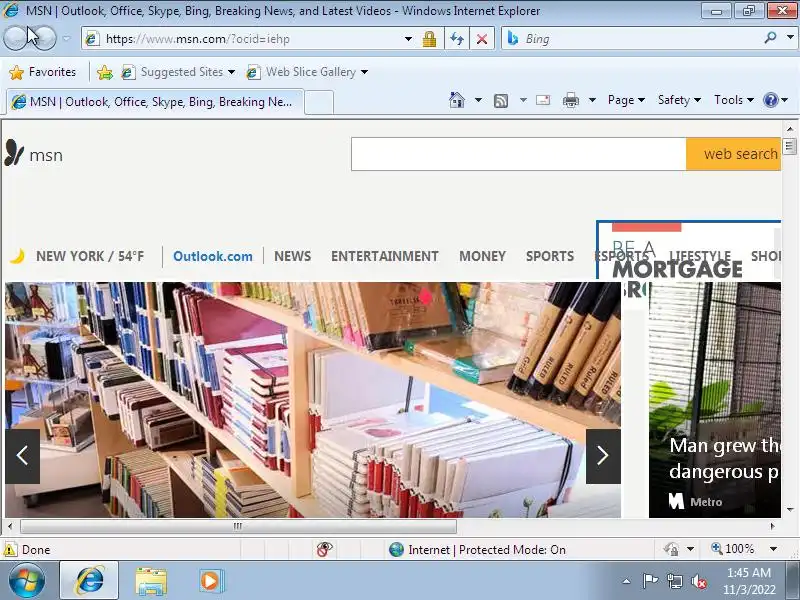Click the Stop loading red X icon

482,39
